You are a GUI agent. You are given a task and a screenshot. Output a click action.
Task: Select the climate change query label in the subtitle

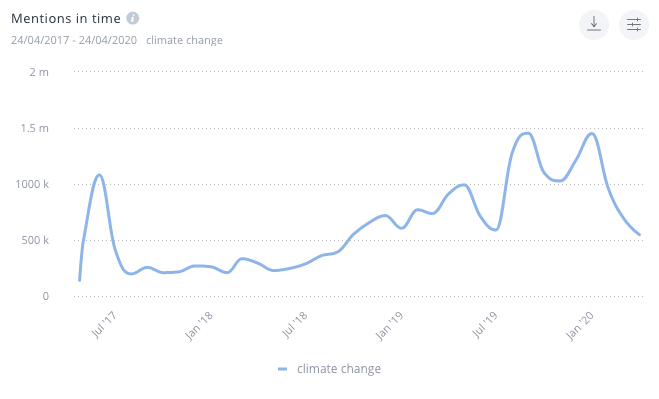[185, 40]
